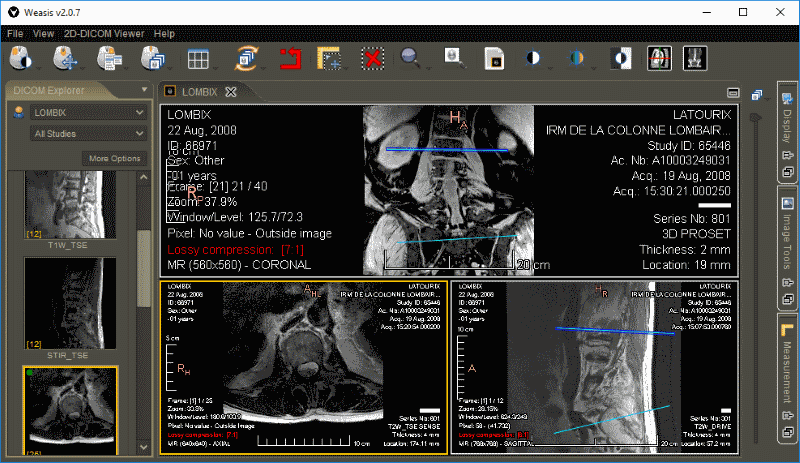Click the More Options button

(114, 158)
